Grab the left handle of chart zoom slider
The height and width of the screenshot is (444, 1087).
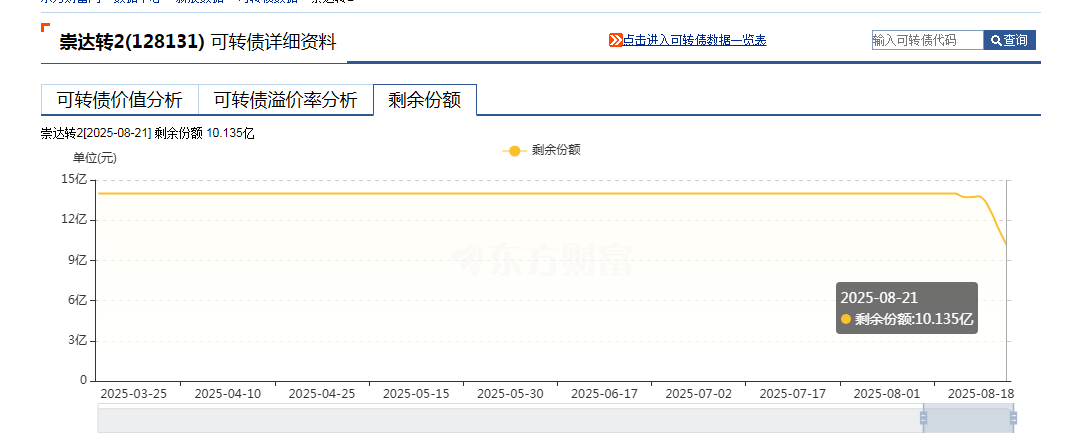[x=923, y=418]
